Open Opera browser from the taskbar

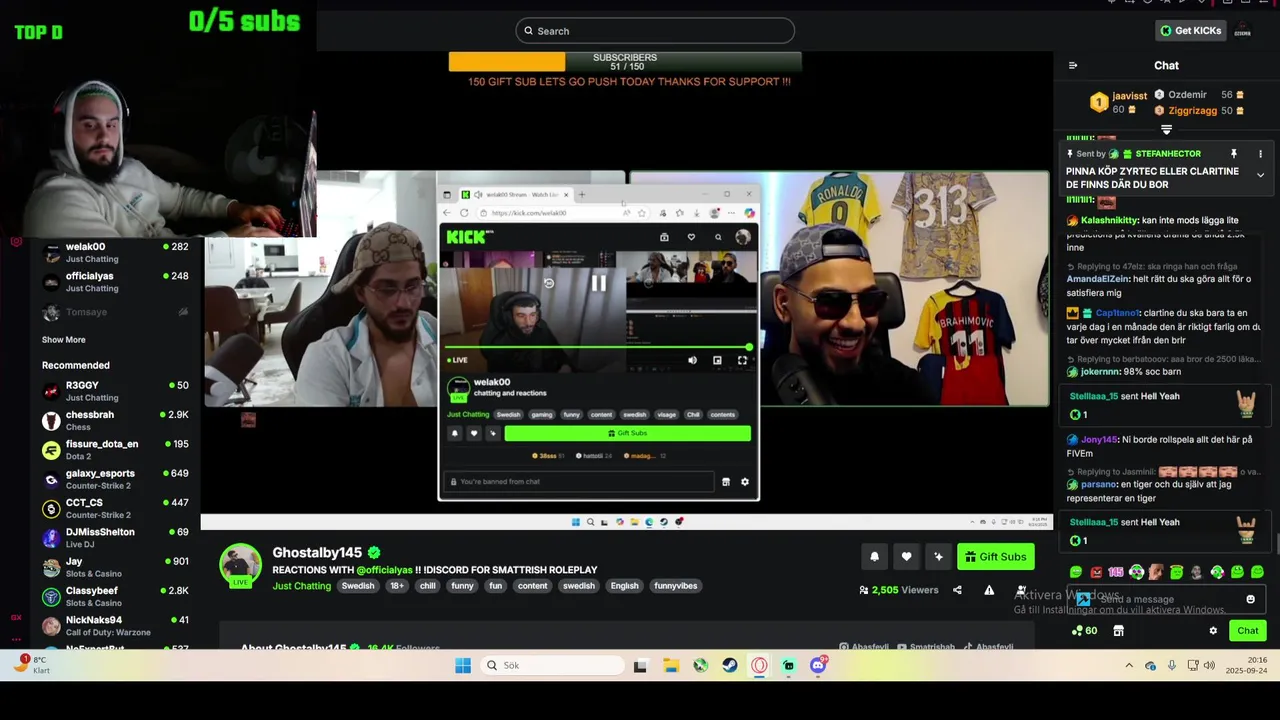click(x=760, y=665)
